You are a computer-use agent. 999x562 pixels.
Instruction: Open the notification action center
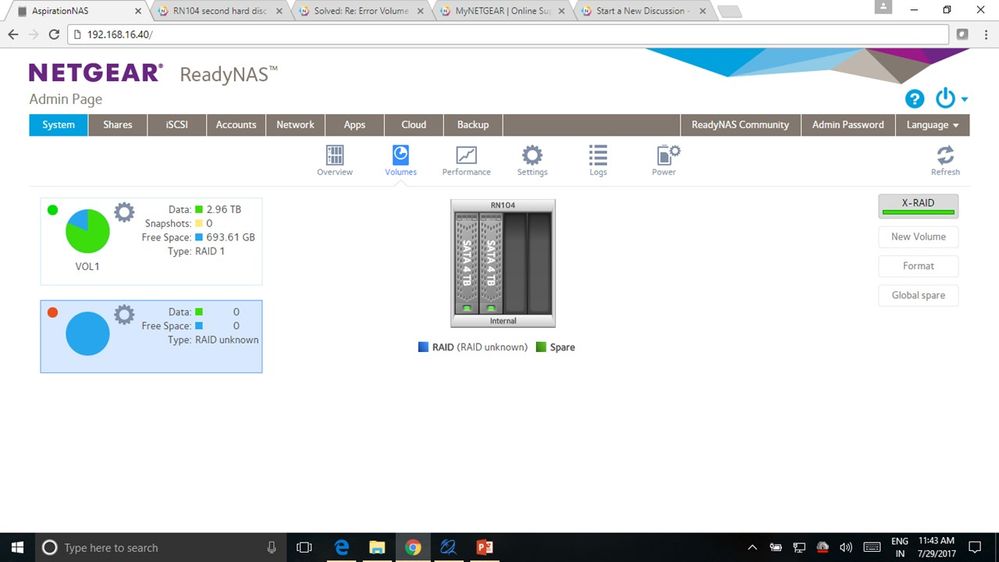(975, 547)
